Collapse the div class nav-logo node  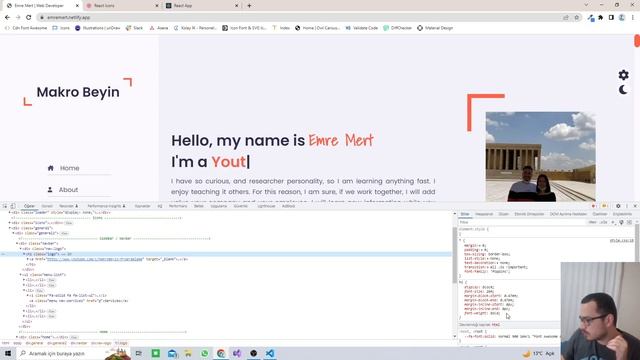click(x=21, y=249)
